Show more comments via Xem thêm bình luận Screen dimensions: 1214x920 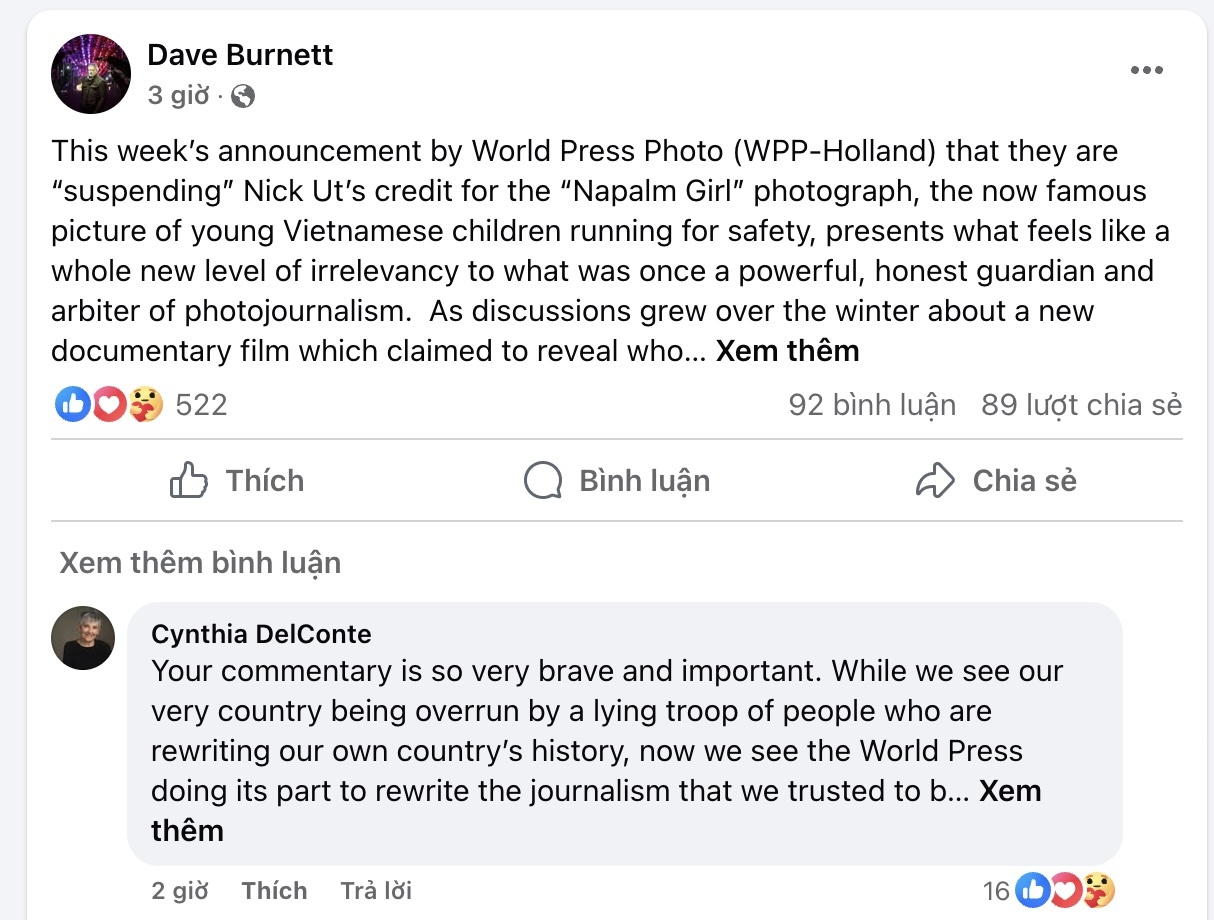click(200, 563)
